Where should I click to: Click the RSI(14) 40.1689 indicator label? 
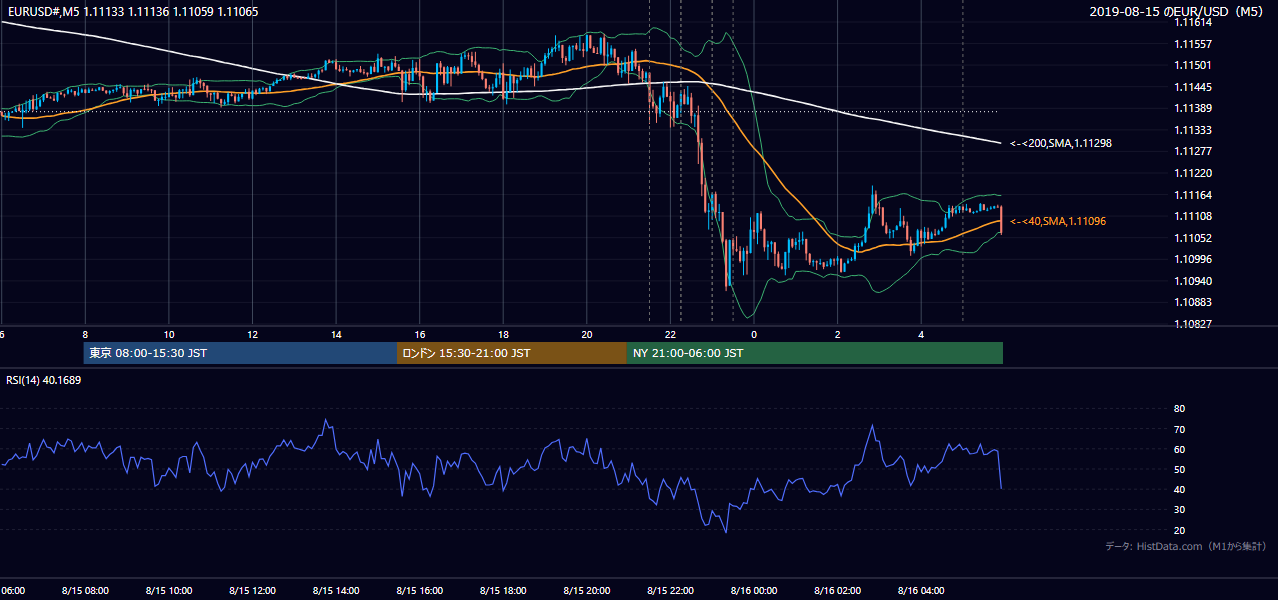[x=44, y=380]
